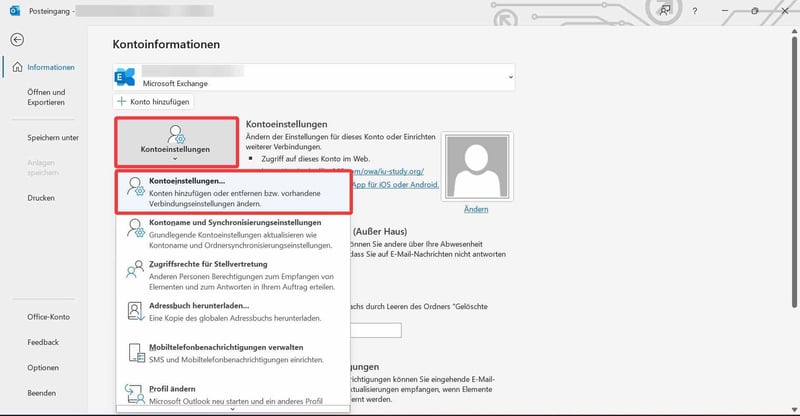This screenshot has height=416, width=800.
Task: Click the profile picture placeholder
Action: pyautogui.click(x=477, y=166)
